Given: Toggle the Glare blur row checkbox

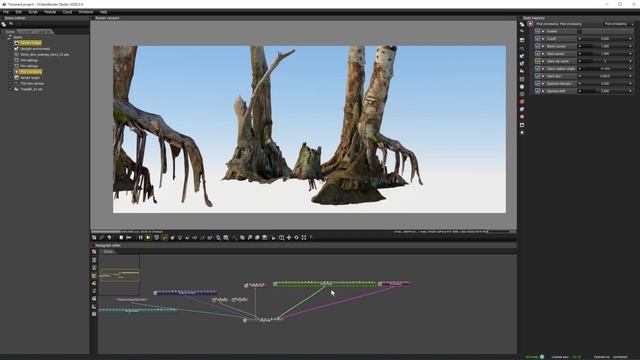Looking at the screenshot, I should coord(538,76).
